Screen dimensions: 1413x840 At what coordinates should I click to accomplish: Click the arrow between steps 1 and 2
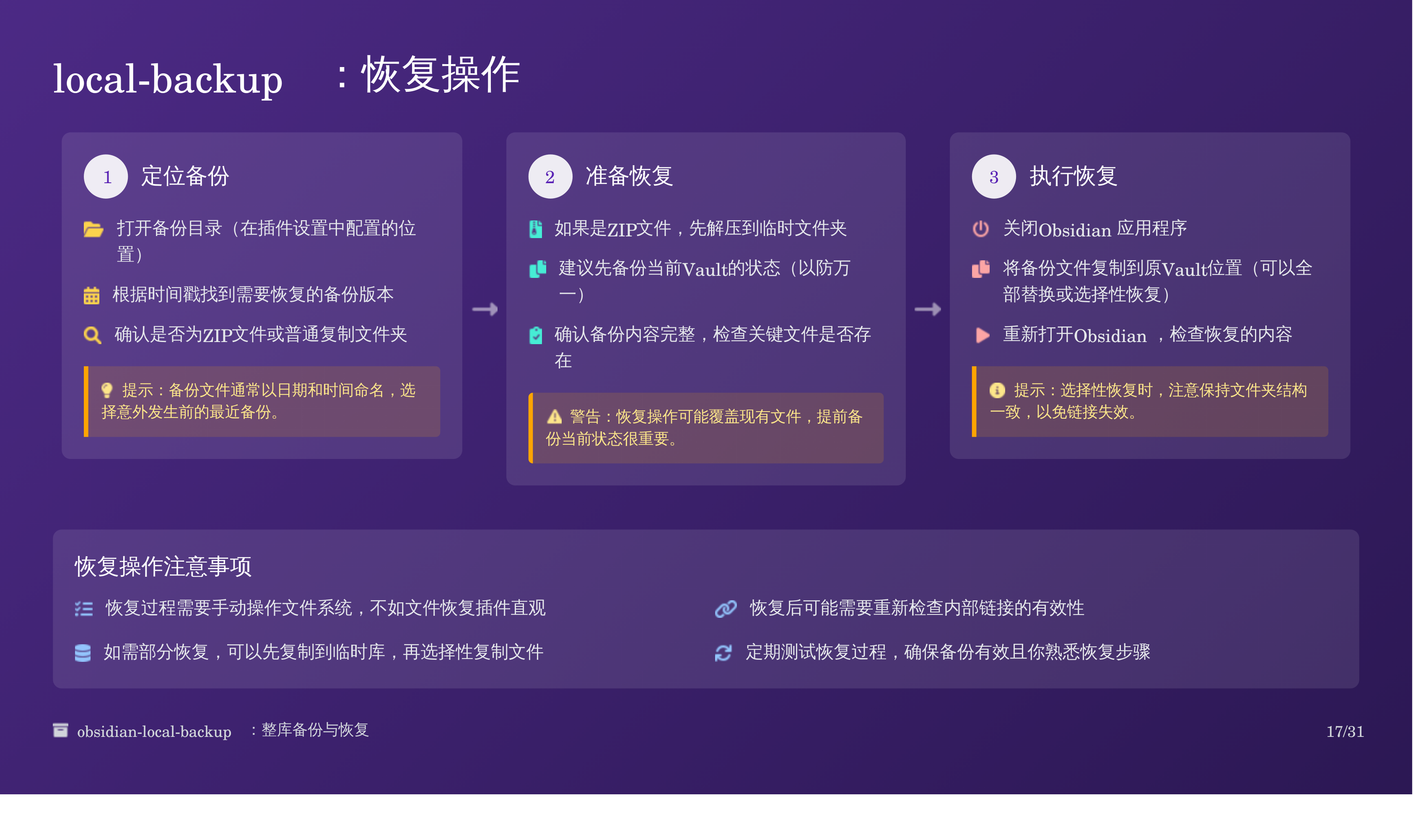pos(485,309)
